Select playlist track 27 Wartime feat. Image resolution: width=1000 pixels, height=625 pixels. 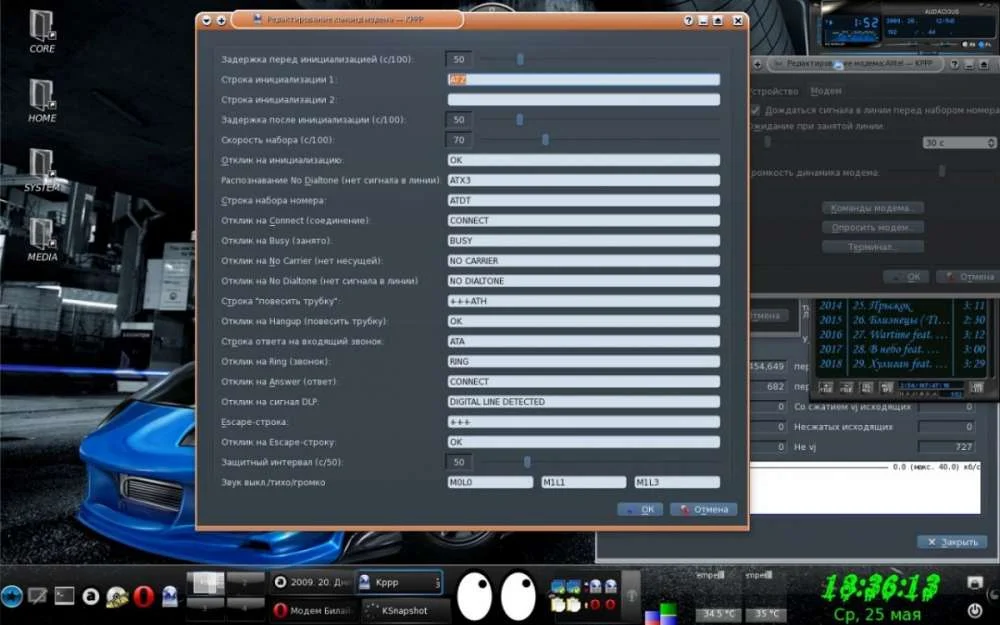pos(898,335)
